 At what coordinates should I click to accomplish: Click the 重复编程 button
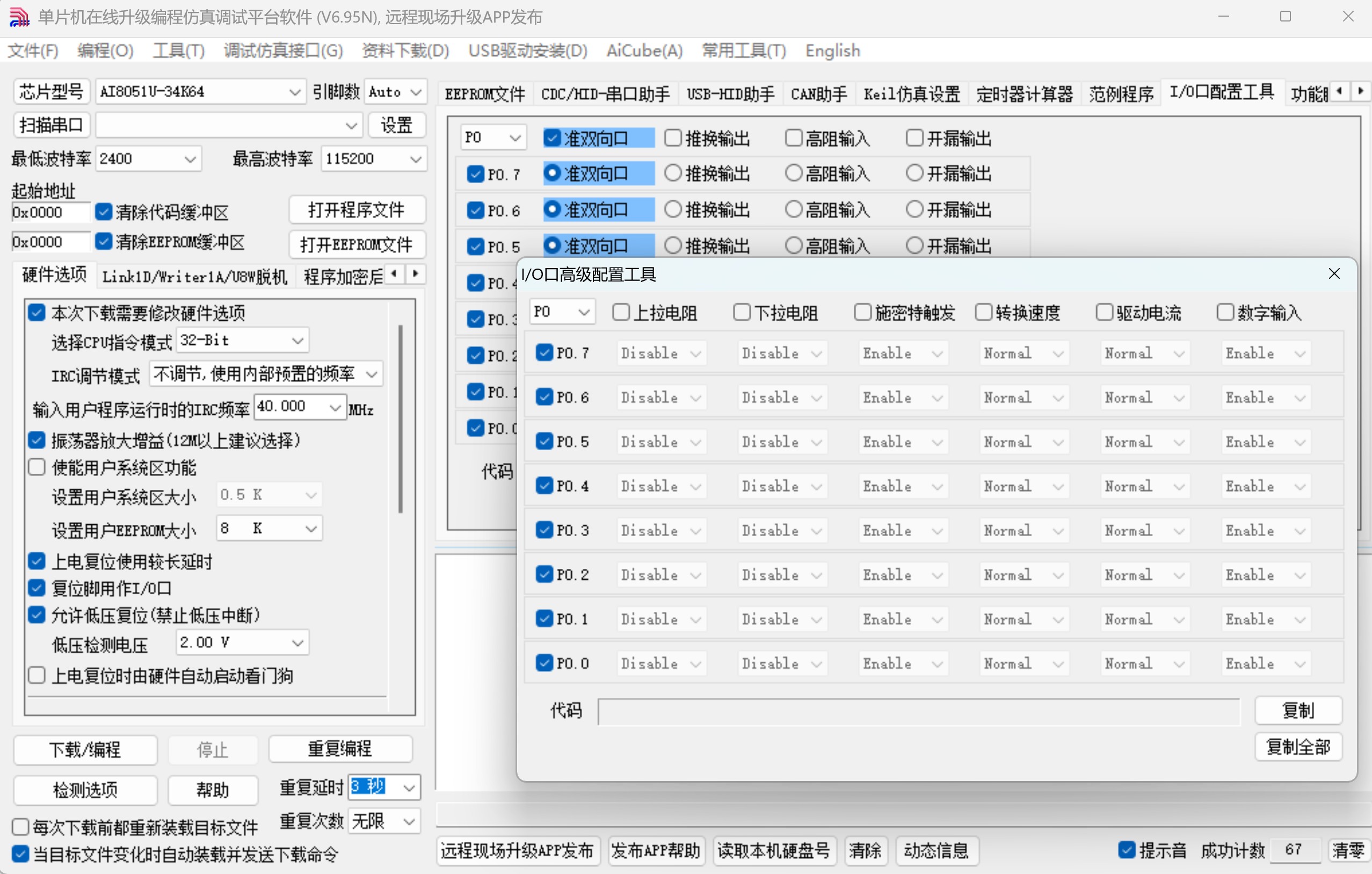[340, 749]
